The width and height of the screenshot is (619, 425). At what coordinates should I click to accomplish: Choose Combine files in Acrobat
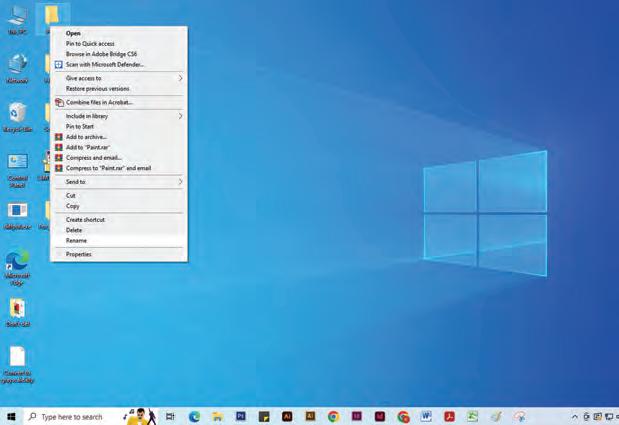coord(119,102)
